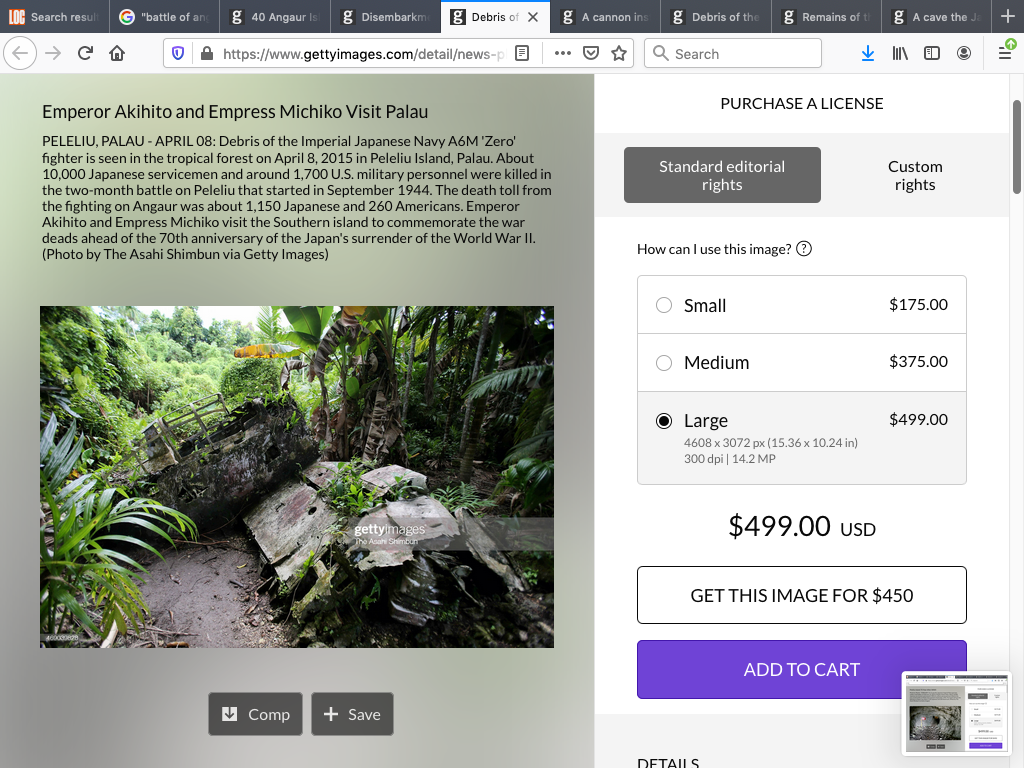Click the home button icon
This screenshot has height=768, width=1024.
click(117, 53)
